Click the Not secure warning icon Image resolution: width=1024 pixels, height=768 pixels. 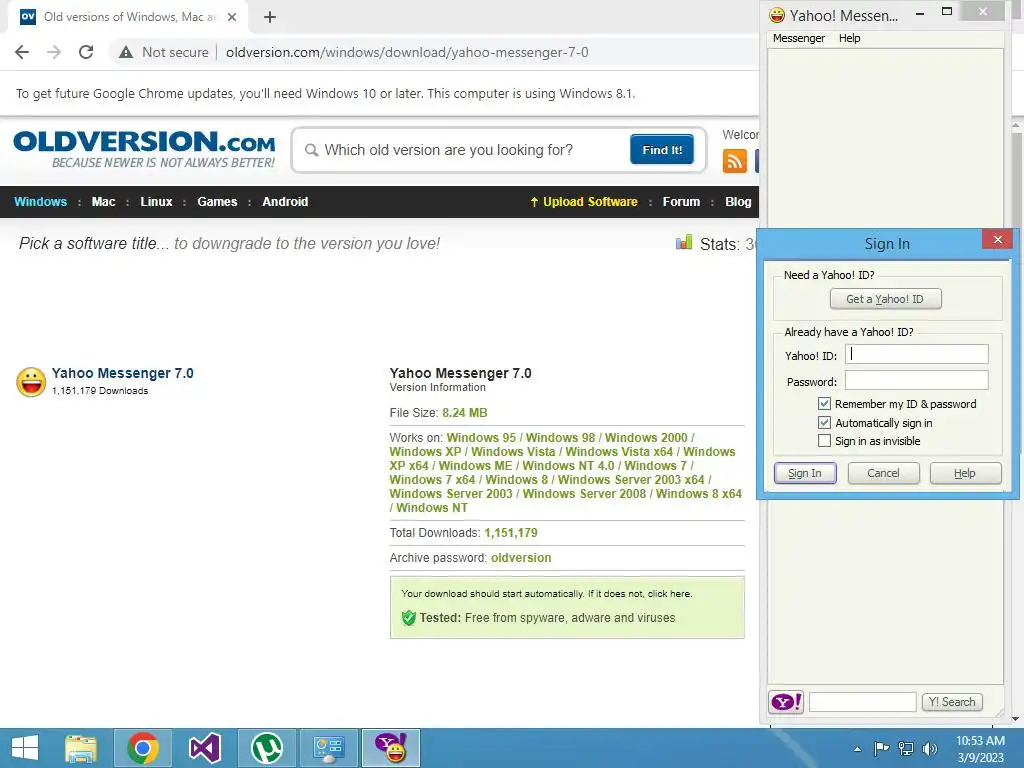coord(126,52)
